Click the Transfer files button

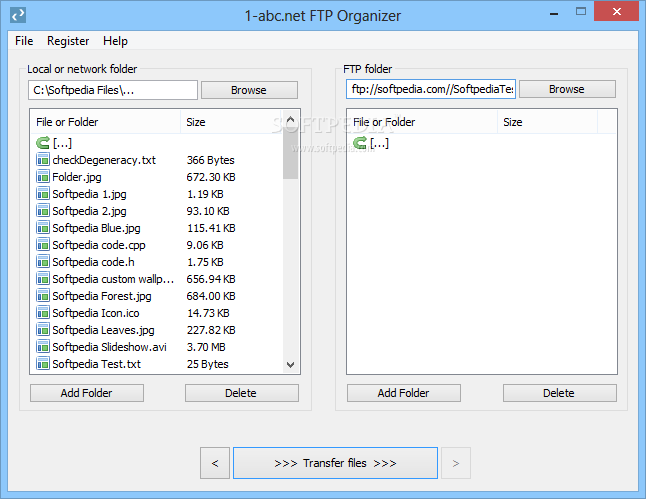point(335,463)
